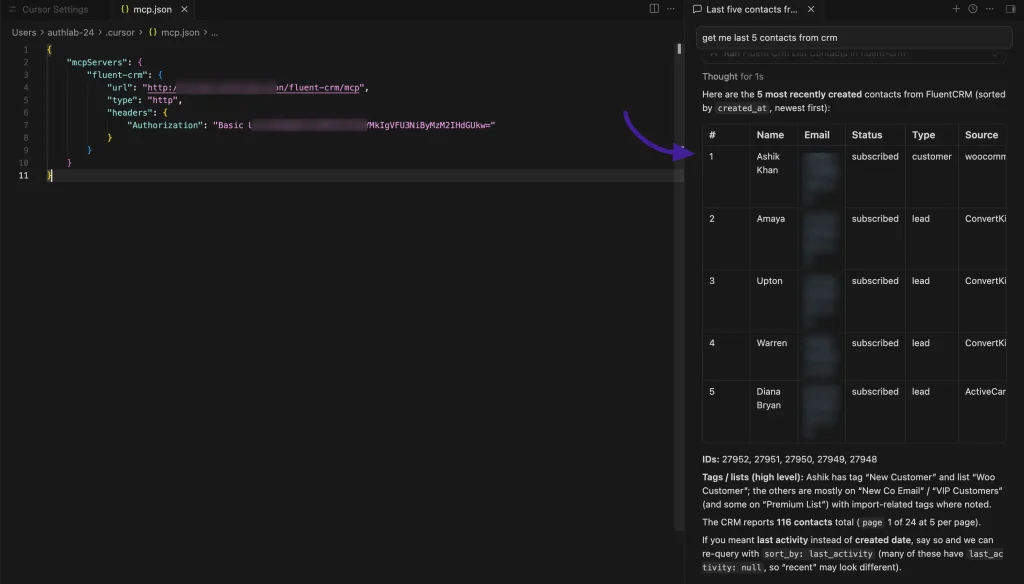1024x584 pixels.
Task: Click the Name column header
Action: click(770, 135)
